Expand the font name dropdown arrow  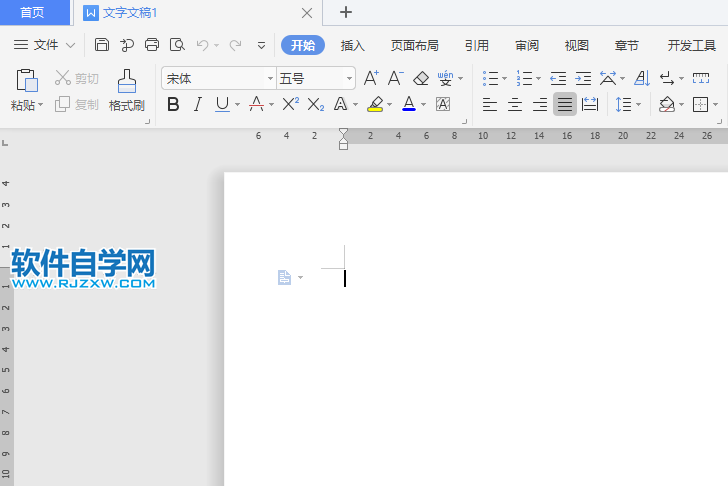click(270, 78)
